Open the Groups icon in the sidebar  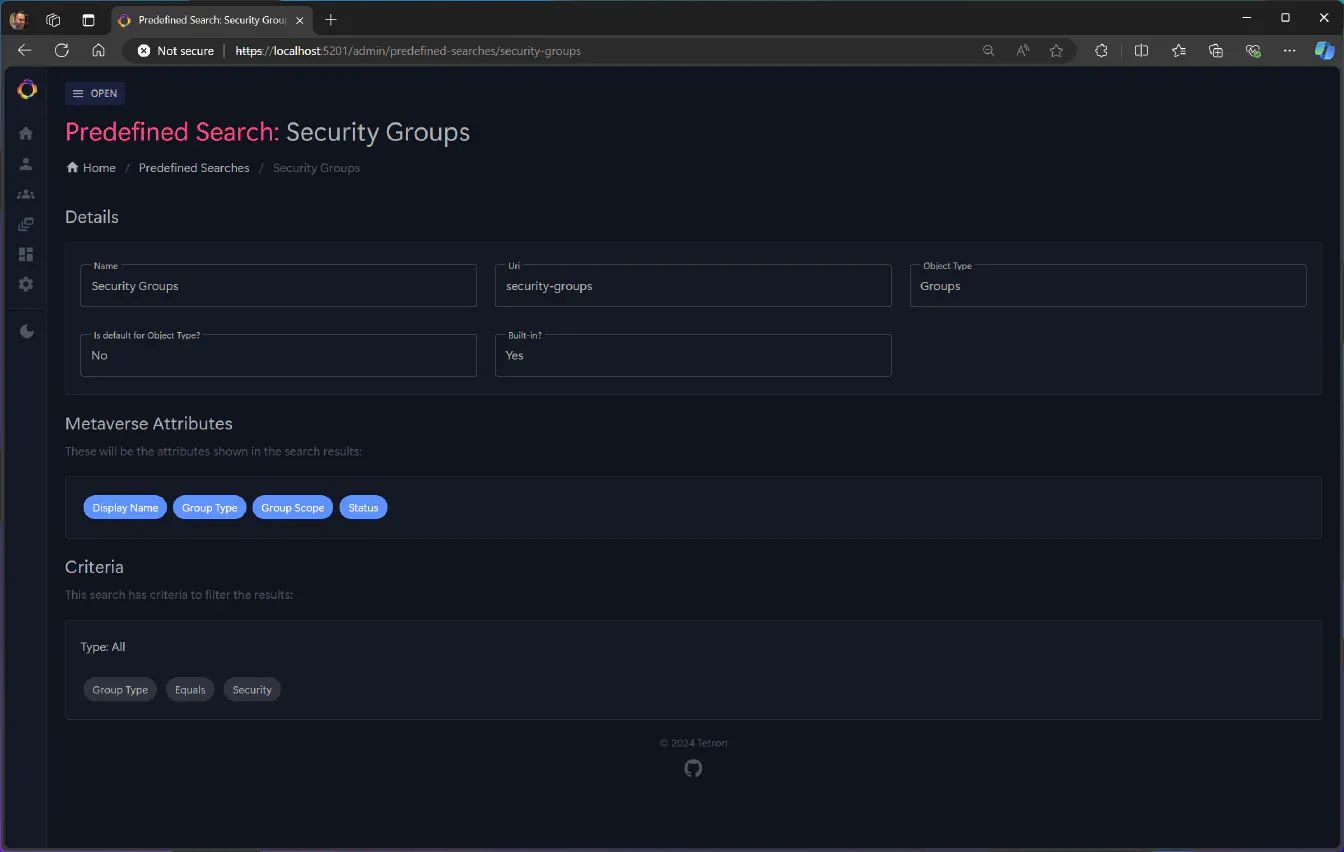(25, 193)
